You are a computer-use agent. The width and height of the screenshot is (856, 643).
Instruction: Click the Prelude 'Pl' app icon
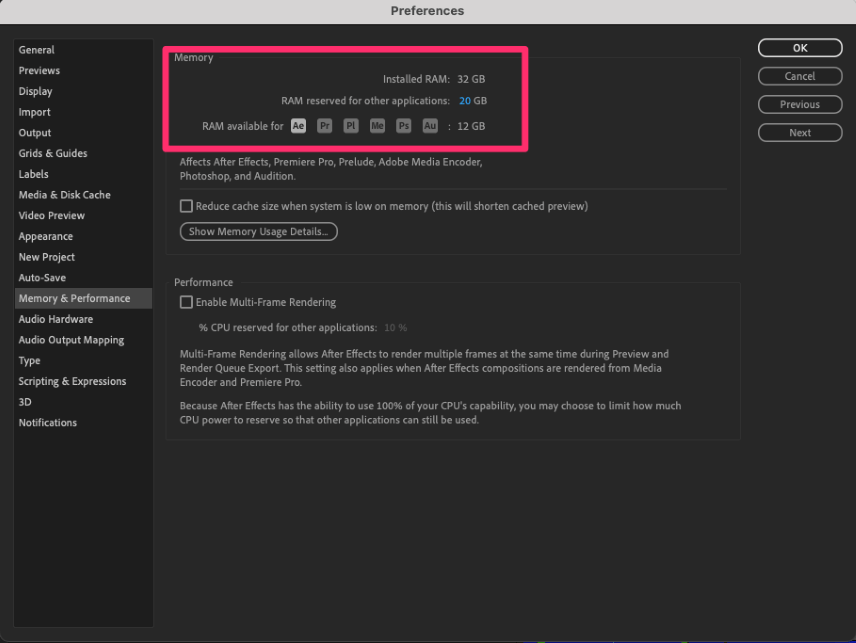point(350,126)
